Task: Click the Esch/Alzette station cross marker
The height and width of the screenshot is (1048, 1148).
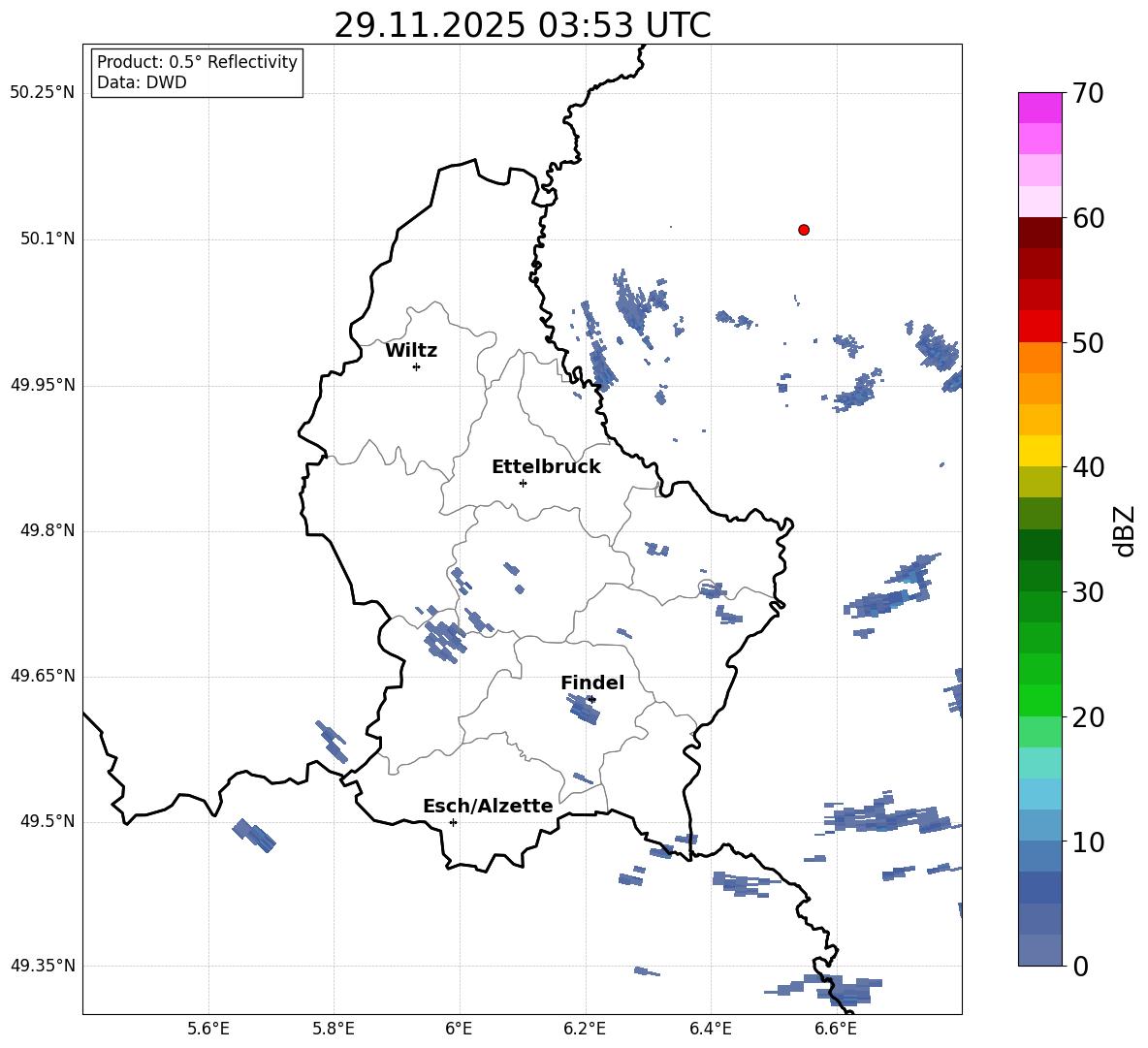Action: pyautogui.click(x=453, y=822)
